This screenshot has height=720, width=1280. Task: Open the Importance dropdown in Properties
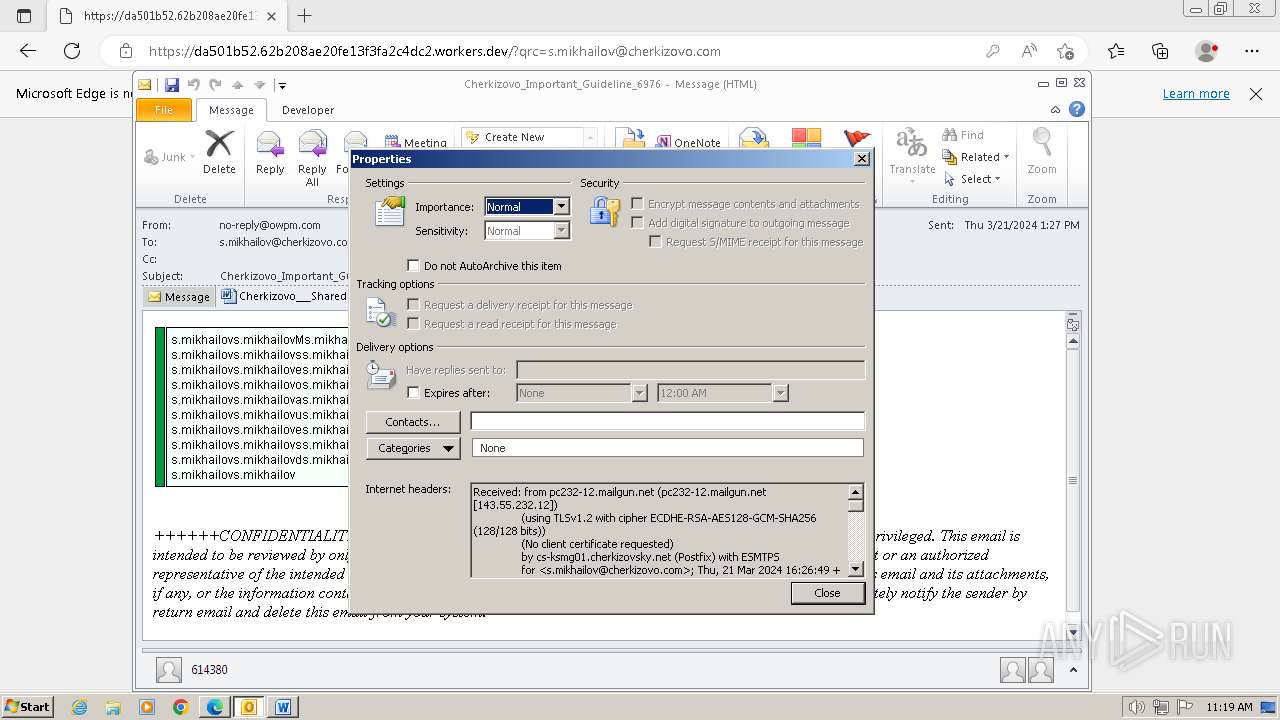point(561,207)
